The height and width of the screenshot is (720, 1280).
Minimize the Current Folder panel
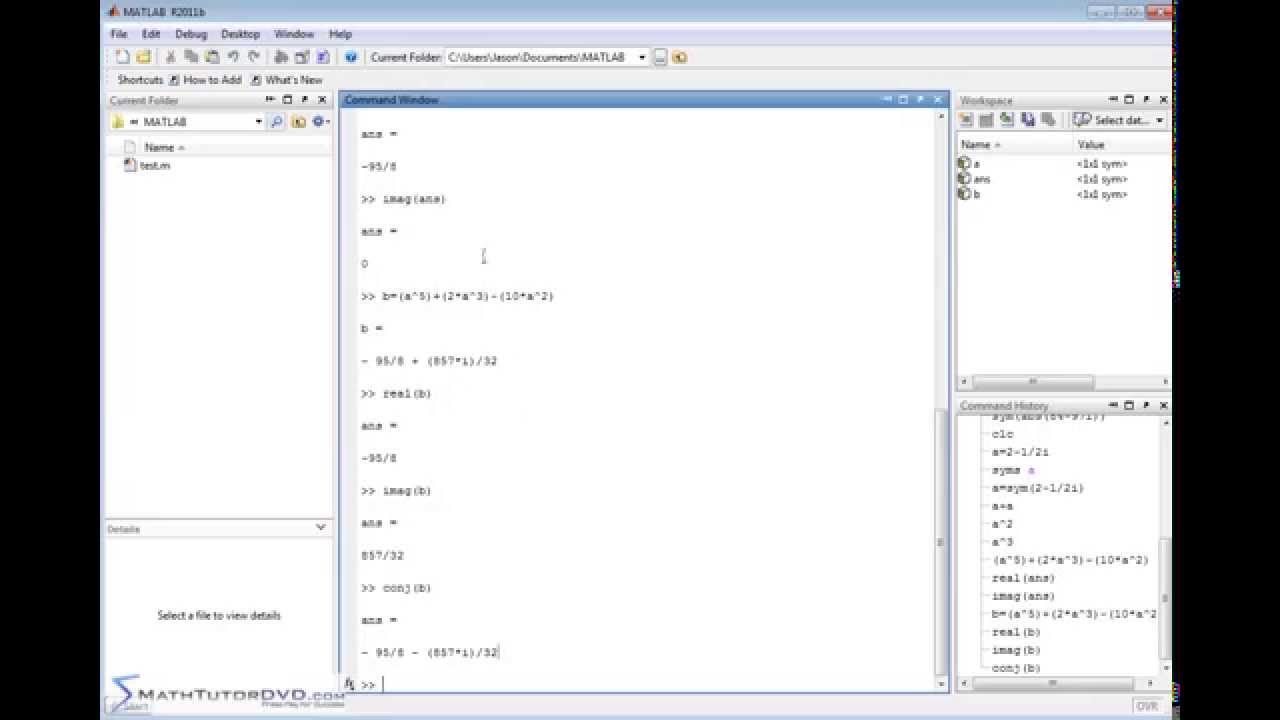coord(271,100)
